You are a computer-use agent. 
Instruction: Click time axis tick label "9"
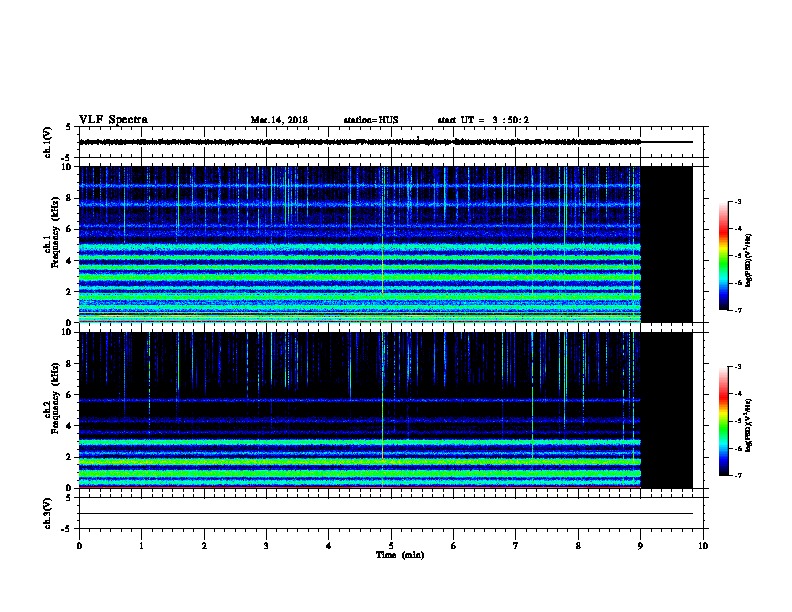[x=640, y=545]
